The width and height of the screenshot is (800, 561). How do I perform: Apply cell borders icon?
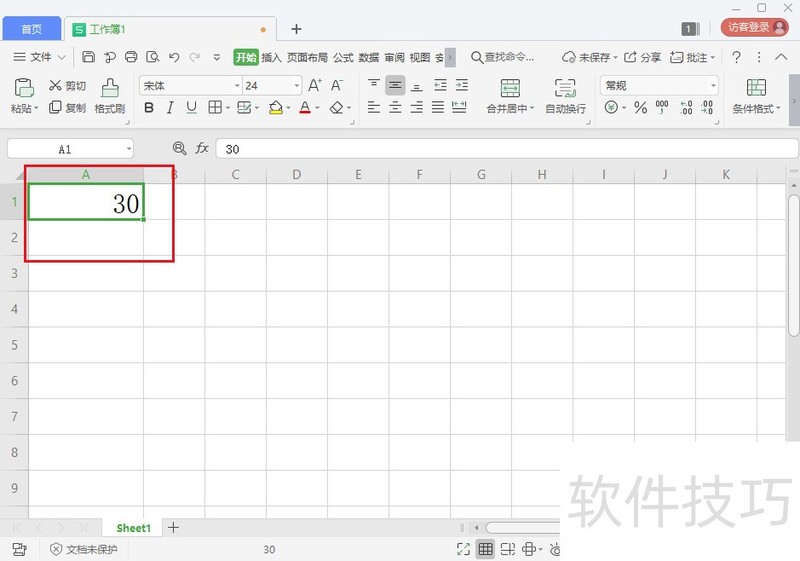tap(215, 107)
